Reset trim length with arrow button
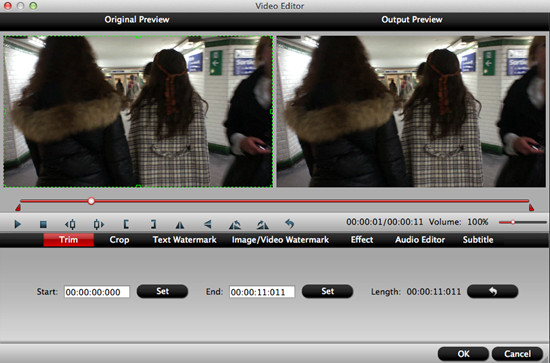 coord(492,291)
